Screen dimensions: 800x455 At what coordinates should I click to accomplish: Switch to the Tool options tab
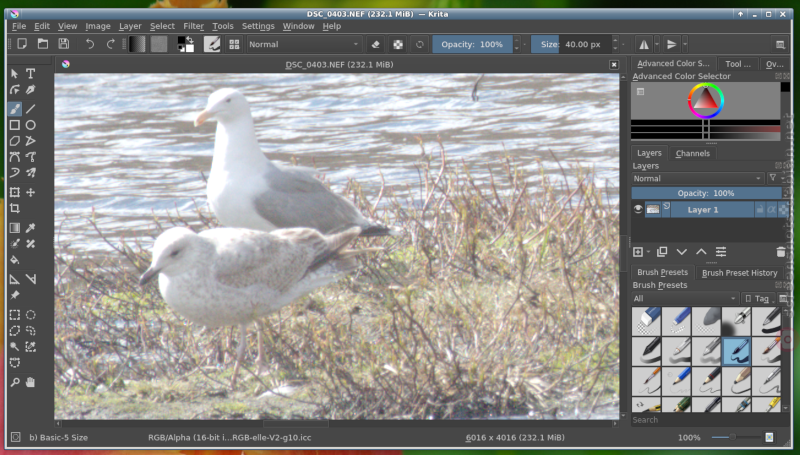click(737, 64)
